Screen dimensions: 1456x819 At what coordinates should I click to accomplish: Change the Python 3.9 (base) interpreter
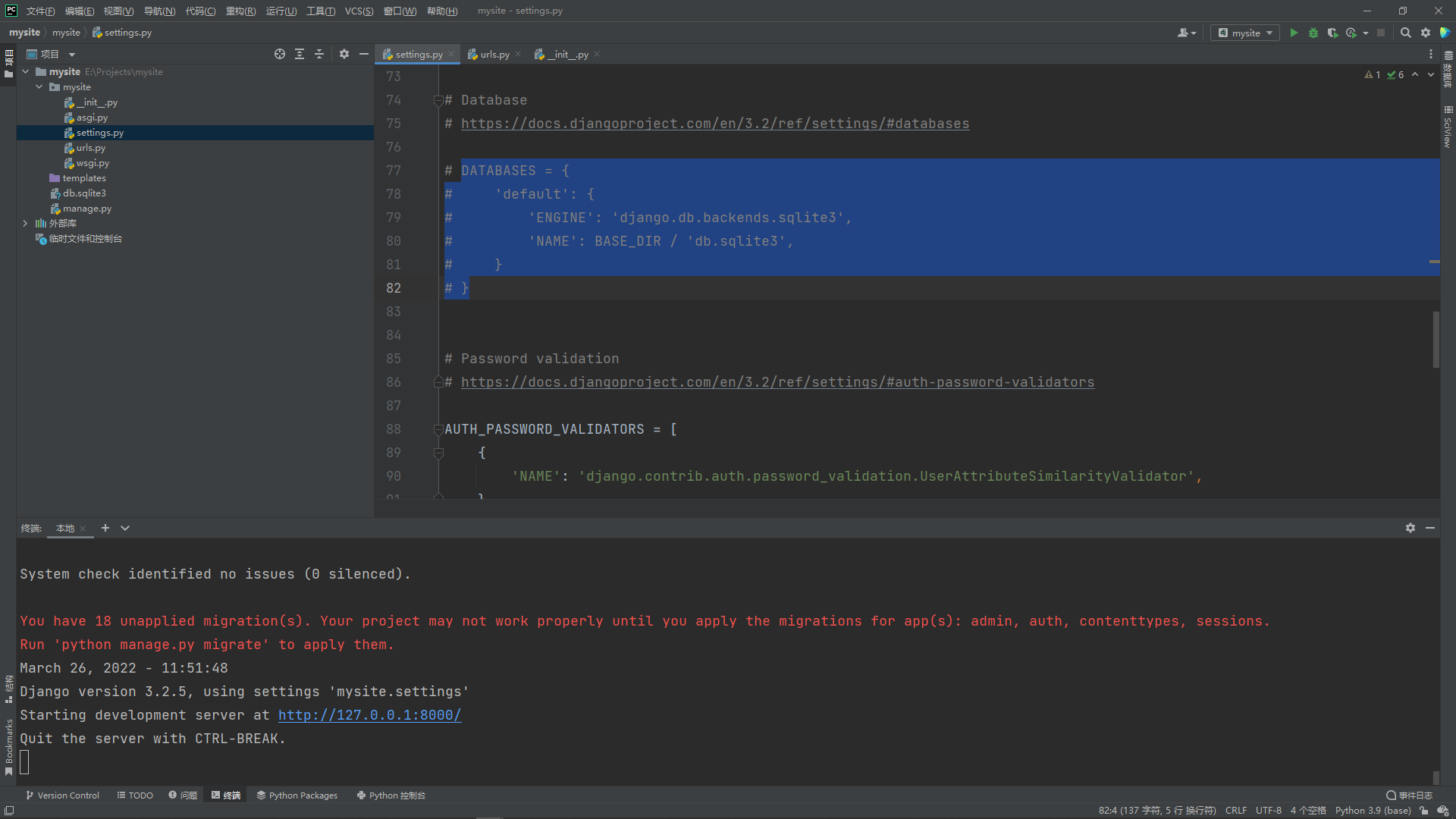(1373, 811)
